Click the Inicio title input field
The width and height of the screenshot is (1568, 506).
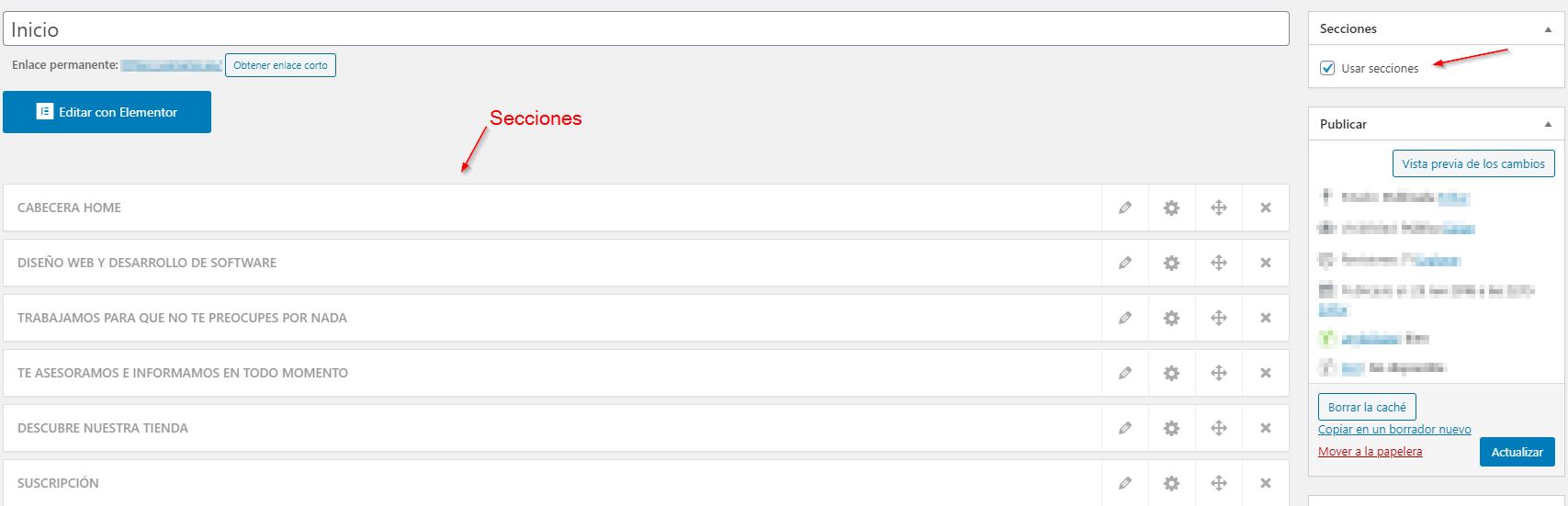pos(643,29)
